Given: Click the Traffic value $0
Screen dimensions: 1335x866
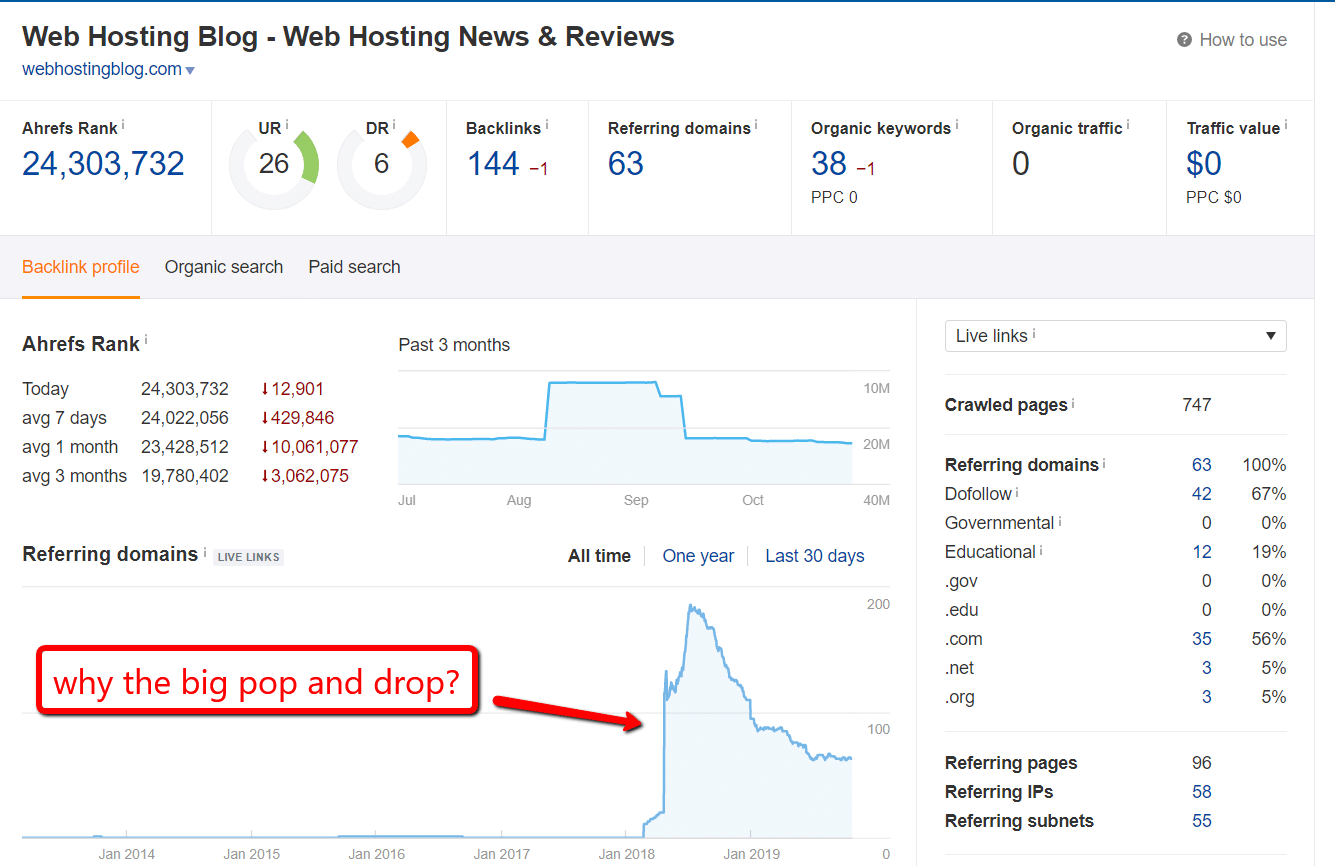Looking at the screenshot, I should click(1204, 164).
